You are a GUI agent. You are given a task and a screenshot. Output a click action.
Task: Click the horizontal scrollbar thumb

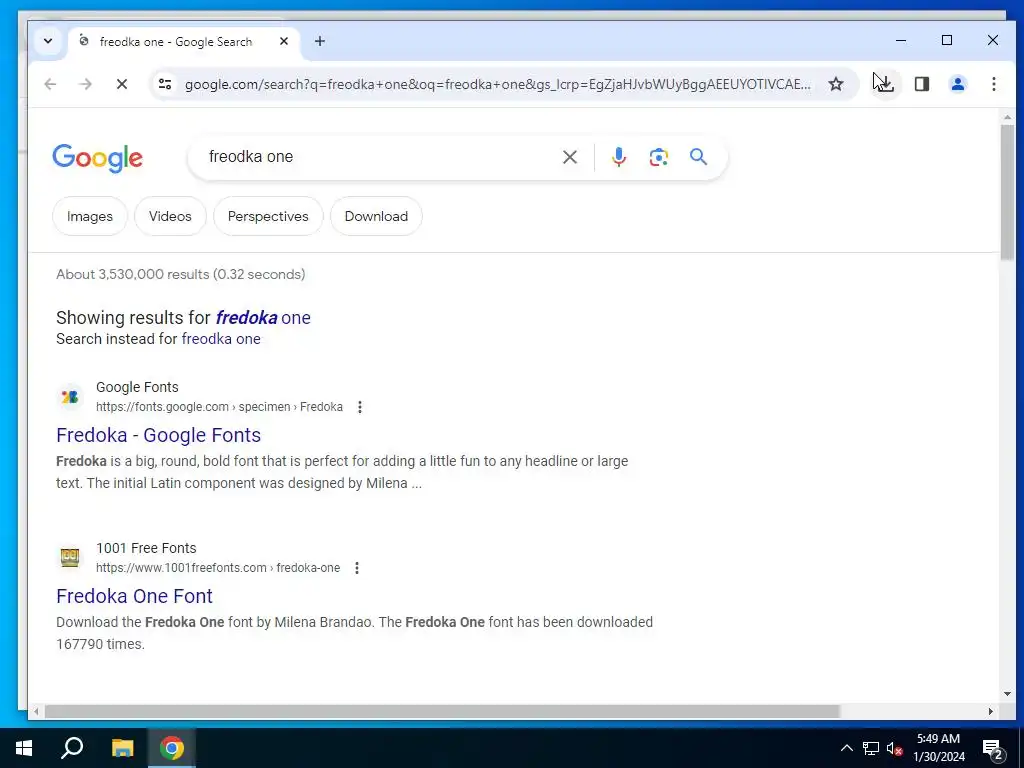coord(442,711)
